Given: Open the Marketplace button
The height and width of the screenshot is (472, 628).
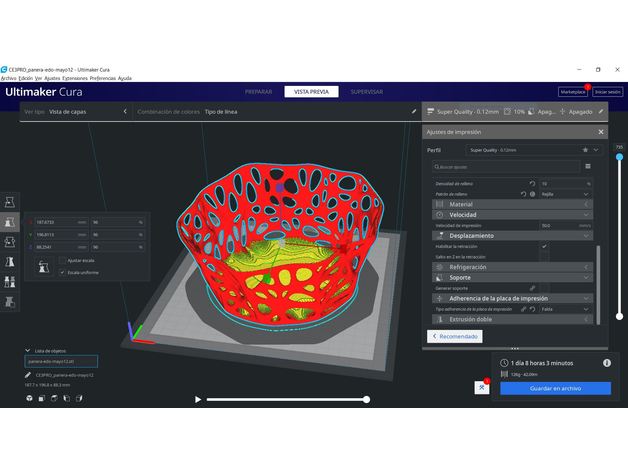Looking at the screenshot, I should pos(573,92).
